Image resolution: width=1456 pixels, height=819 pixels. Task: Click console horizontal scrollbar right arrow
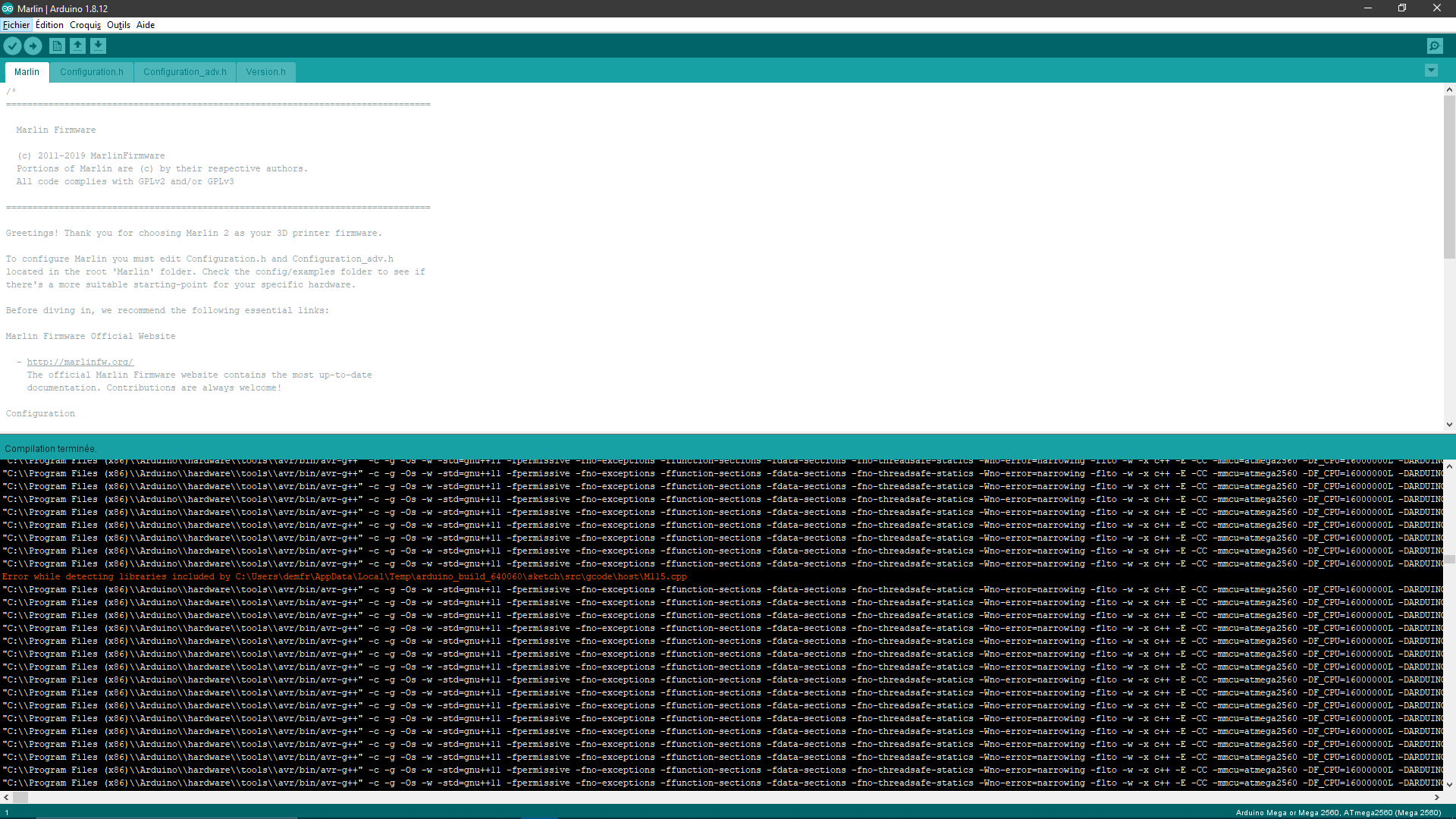tap(1437, 798)
